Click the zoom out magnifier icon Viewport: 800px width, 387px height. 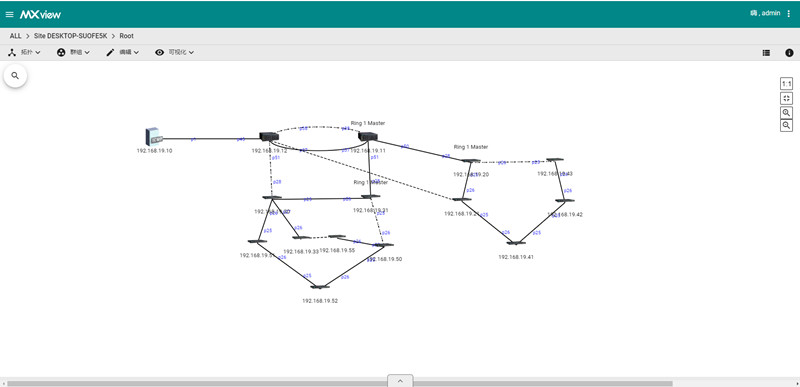click(786, 125)
